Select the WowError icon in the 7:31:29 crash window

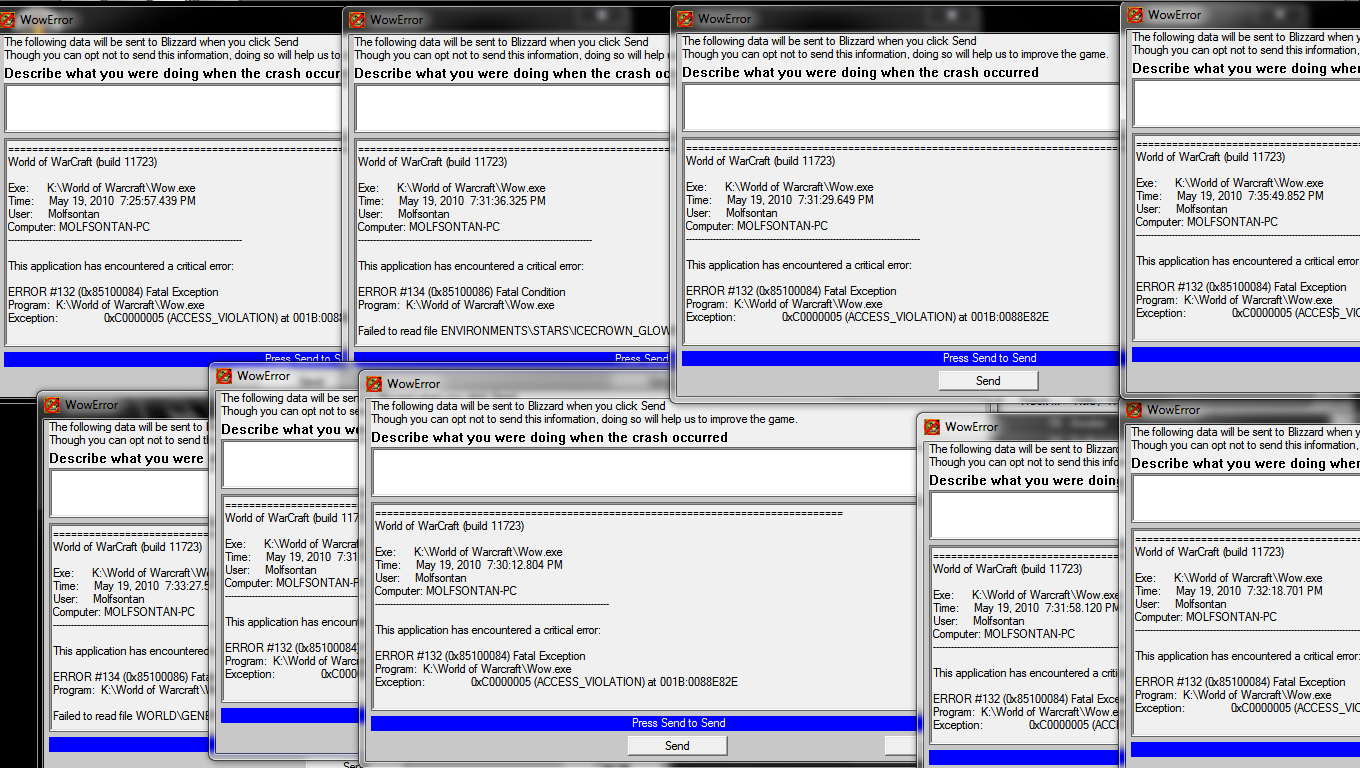click(684, 18)
